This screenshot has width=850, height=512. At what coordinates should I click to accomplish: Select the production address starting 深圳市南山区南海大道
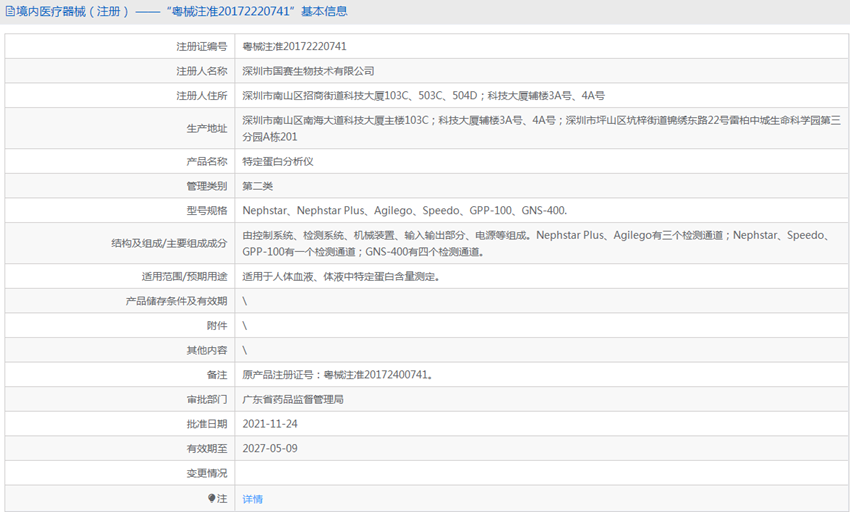[x=542, y=129]
